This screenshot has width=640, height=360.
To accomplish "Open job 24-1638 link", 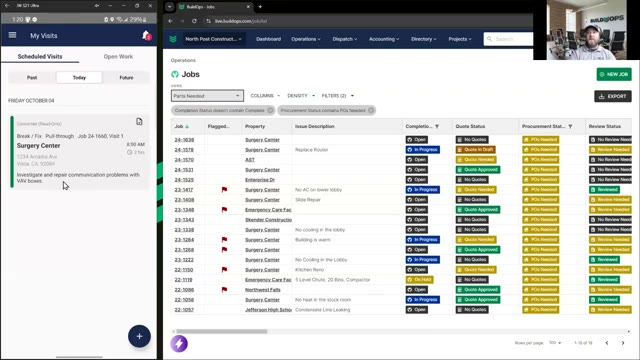I will [184, 140].
